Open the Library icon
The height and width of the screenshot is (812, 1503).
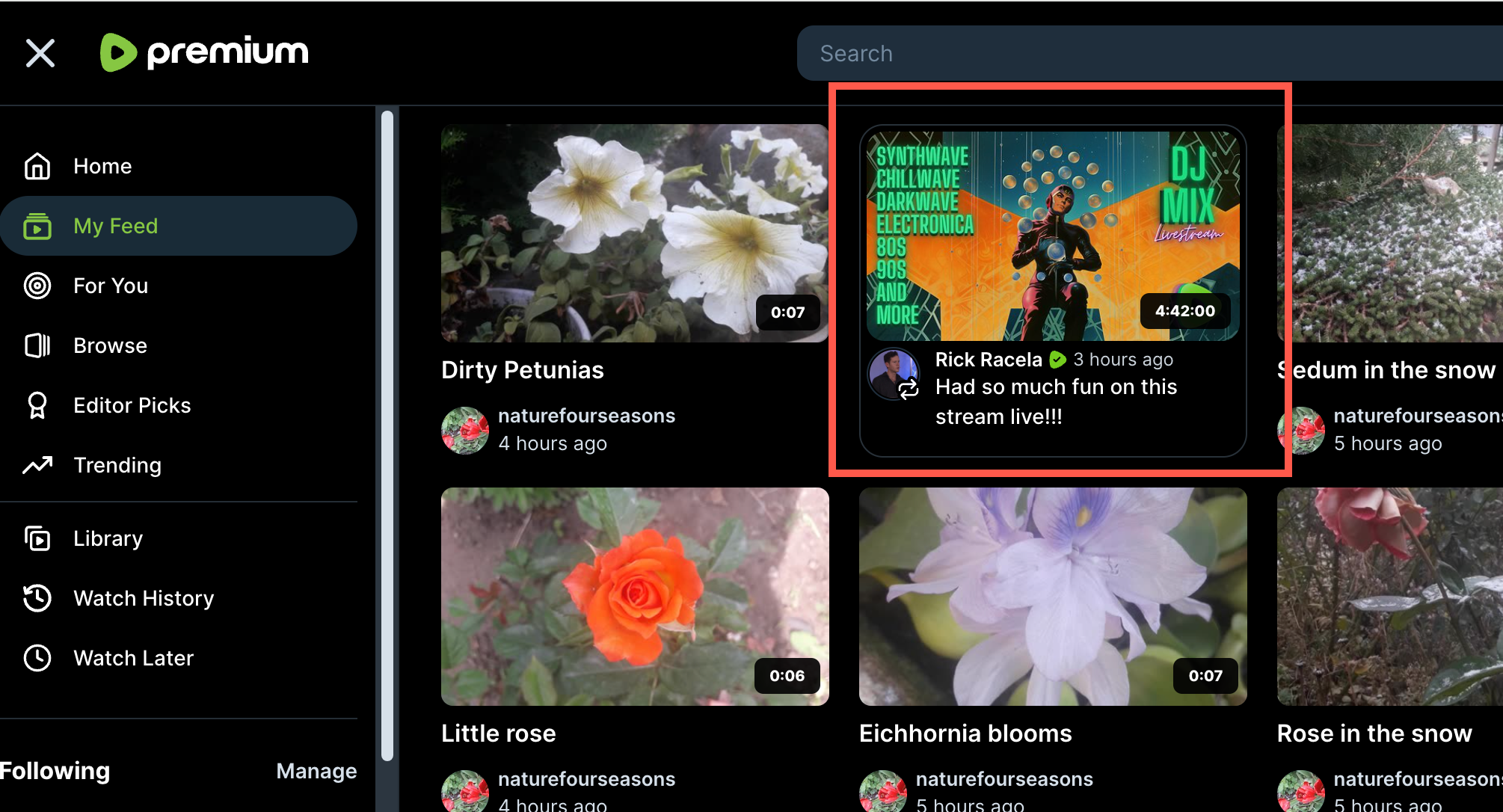(x=37, y=538)
